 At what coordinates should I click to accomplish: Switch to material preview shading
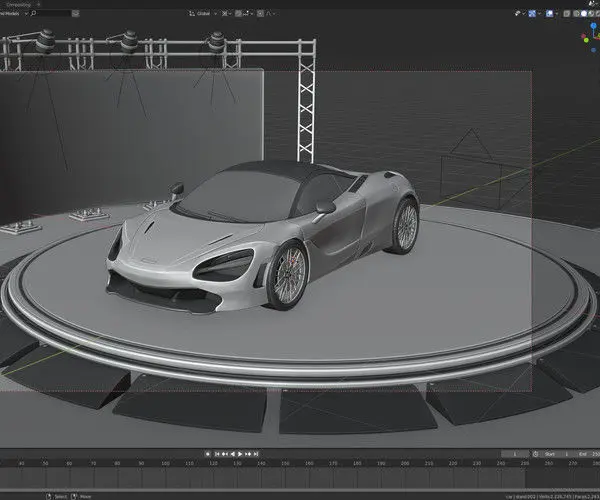point(591,13)
